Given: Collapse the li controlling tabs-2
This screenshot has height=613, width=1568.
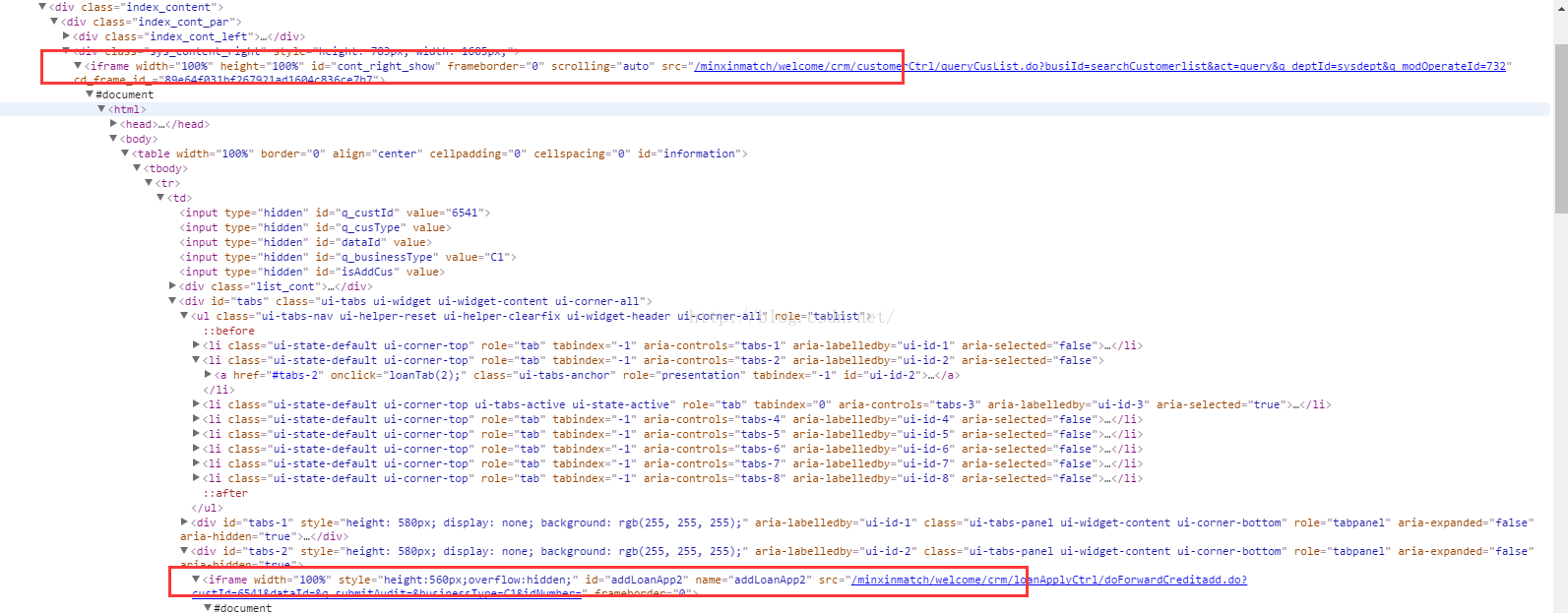Looking at the screenshot, I should point(196,360).
